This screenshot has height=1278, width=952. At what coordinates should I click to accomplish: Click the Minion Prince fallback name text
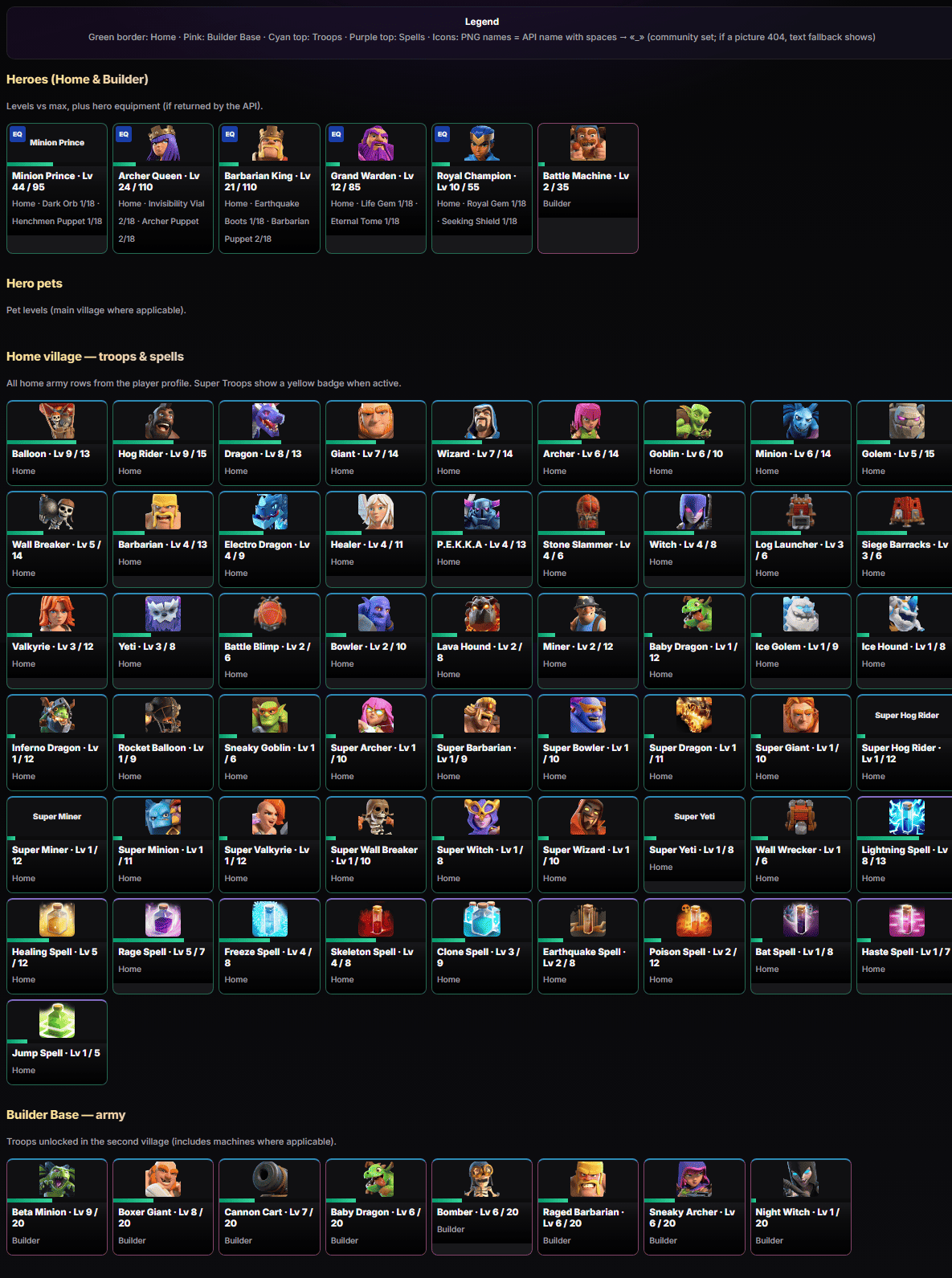[57, 143]
